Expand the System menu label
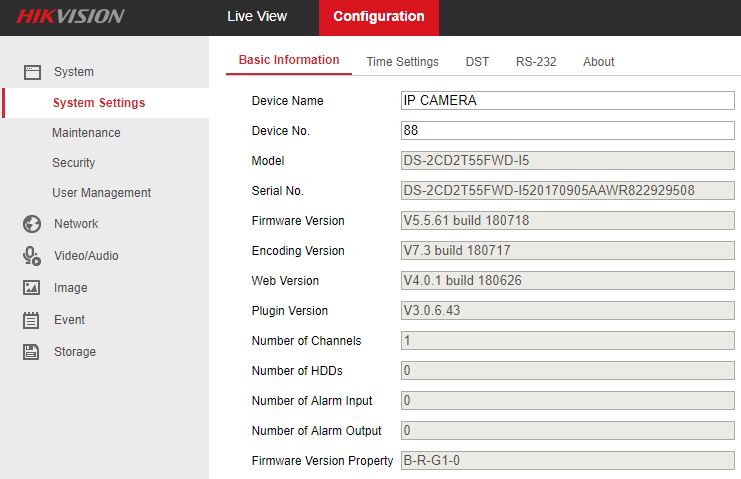This screenshot has width=741, height=479. coord(74,72)
